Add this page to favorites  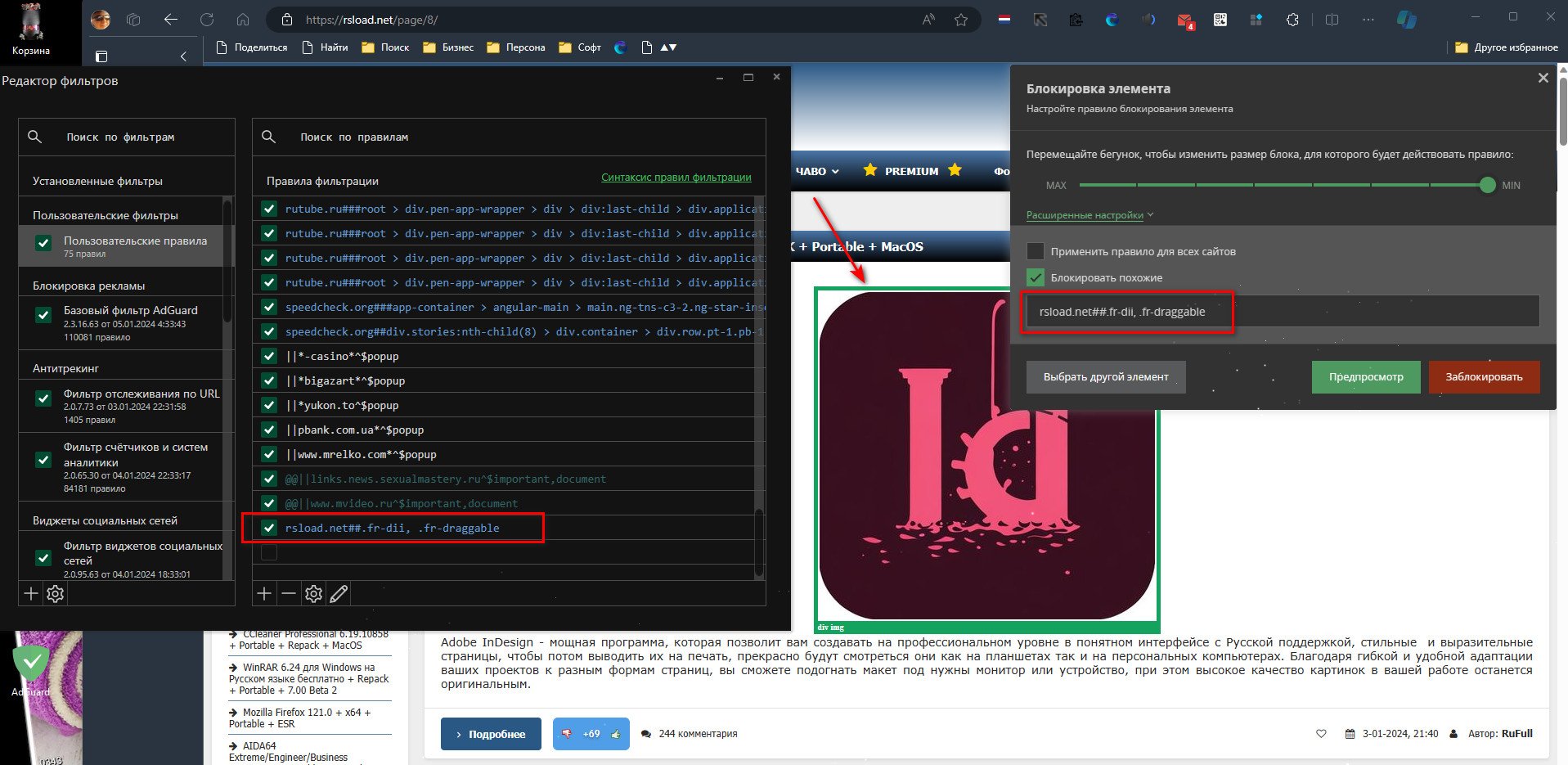tap(961, 20)
